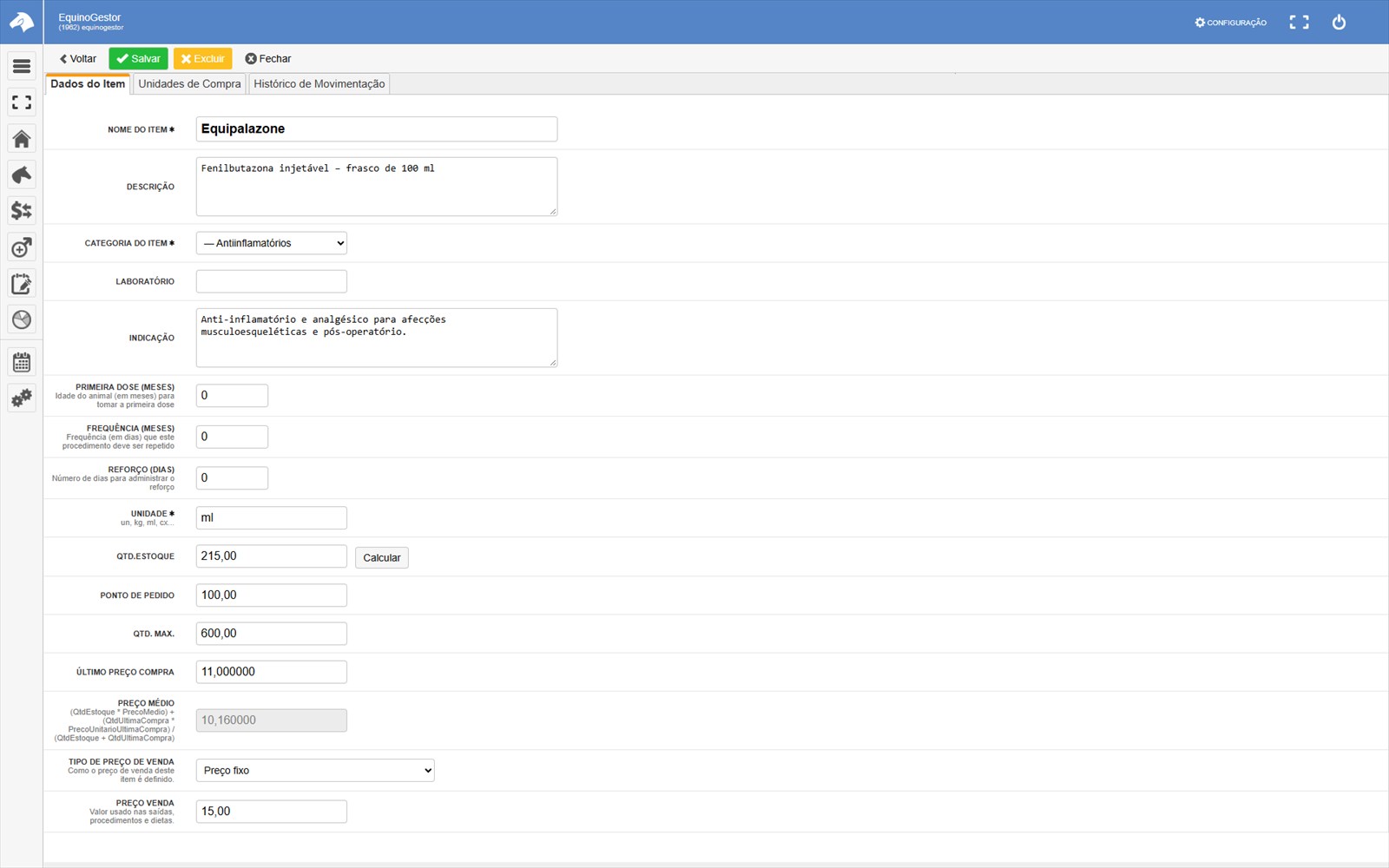Go to the home icon
The width and height of the screenshot is (1389, 868).
(22, 139)
